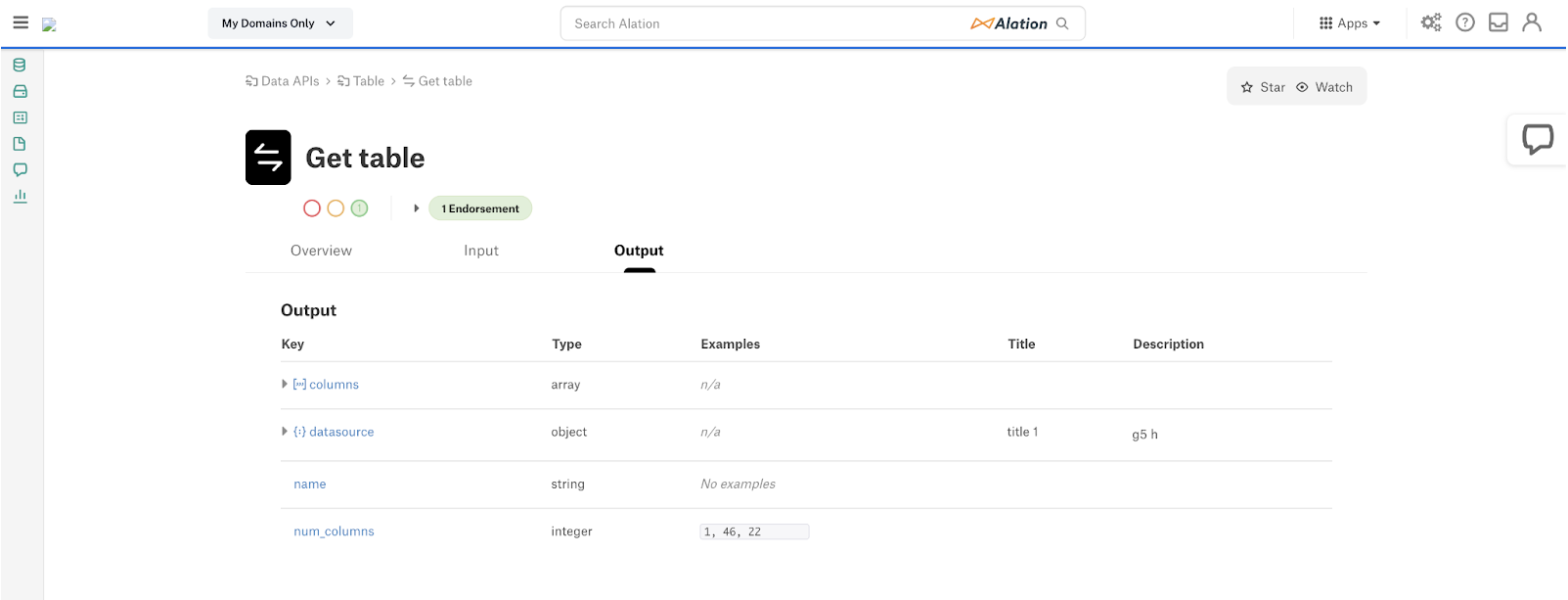
Task: Click the array icon beside columns
Action: (299, 385)
